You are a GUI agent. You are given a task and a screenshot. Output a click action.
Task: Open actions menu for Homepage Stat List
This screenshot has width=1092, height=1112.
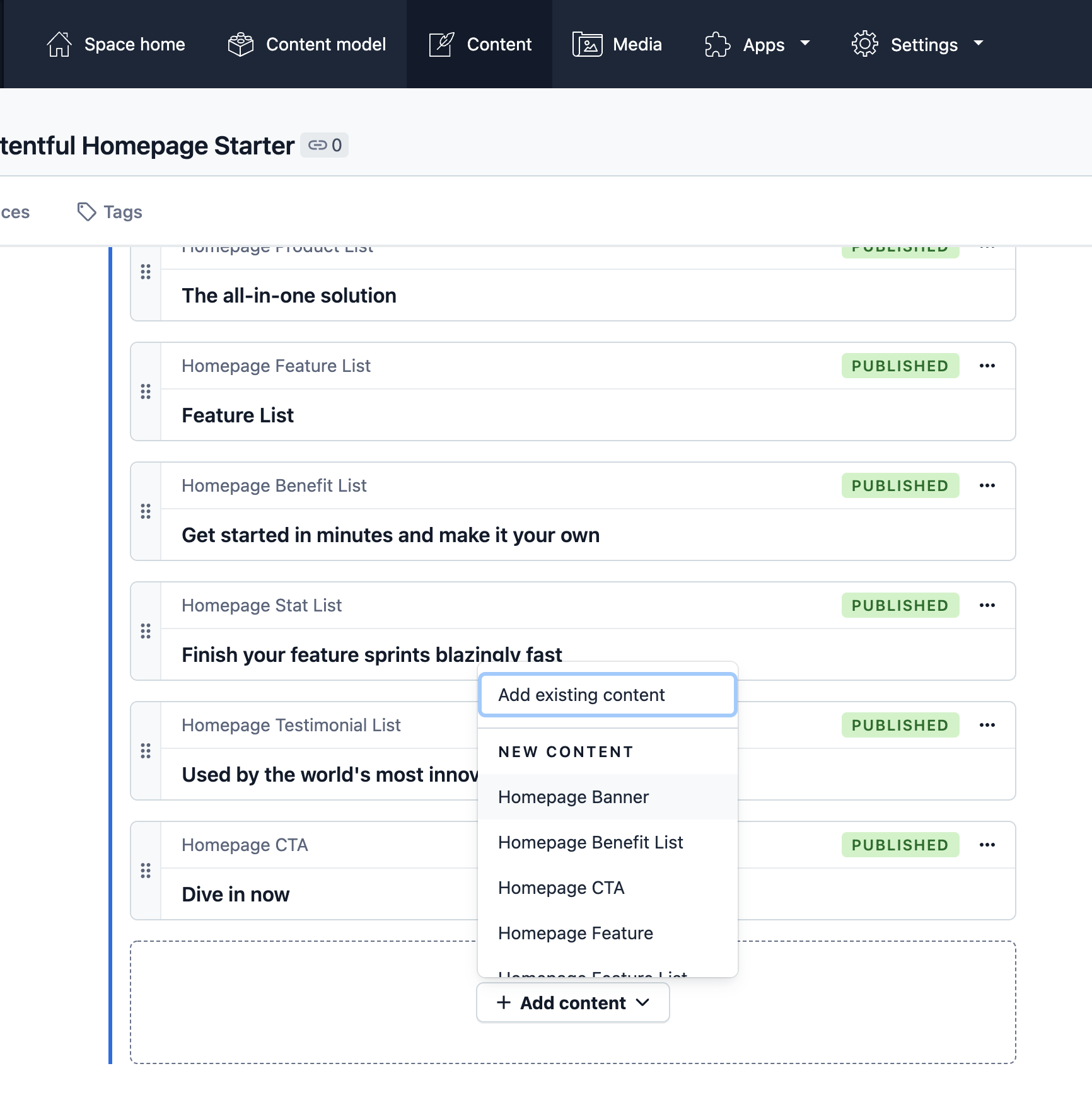point(987,605)
